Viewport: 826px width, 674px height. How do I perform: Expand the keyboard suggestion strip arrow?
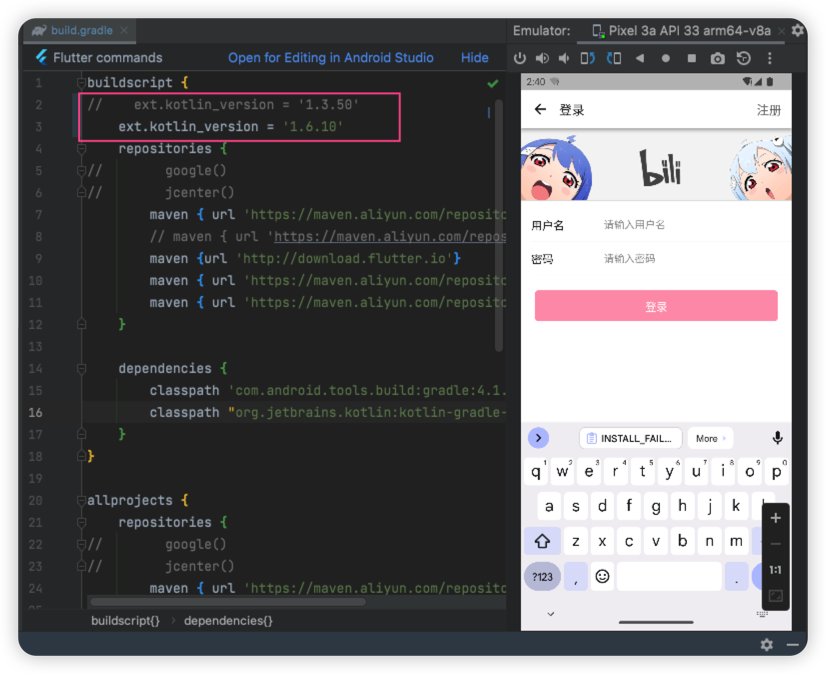point(538,438)
